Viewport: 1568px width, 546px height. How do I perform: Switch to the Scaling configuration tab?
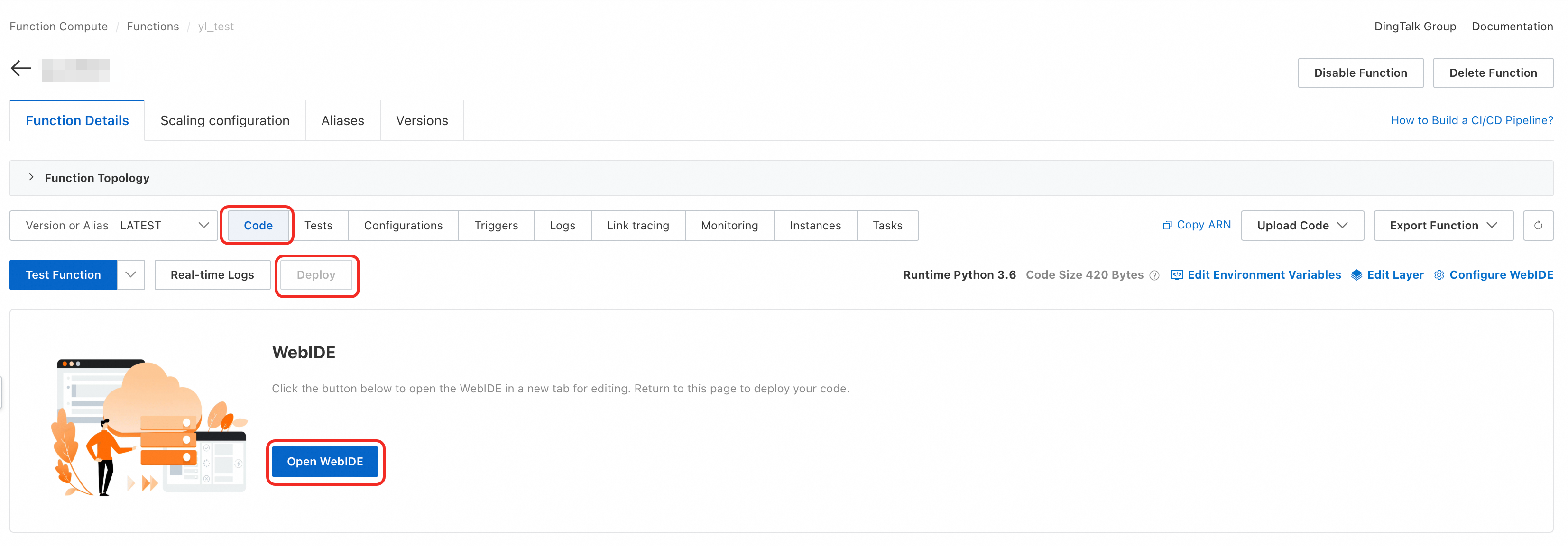point(225,120)
